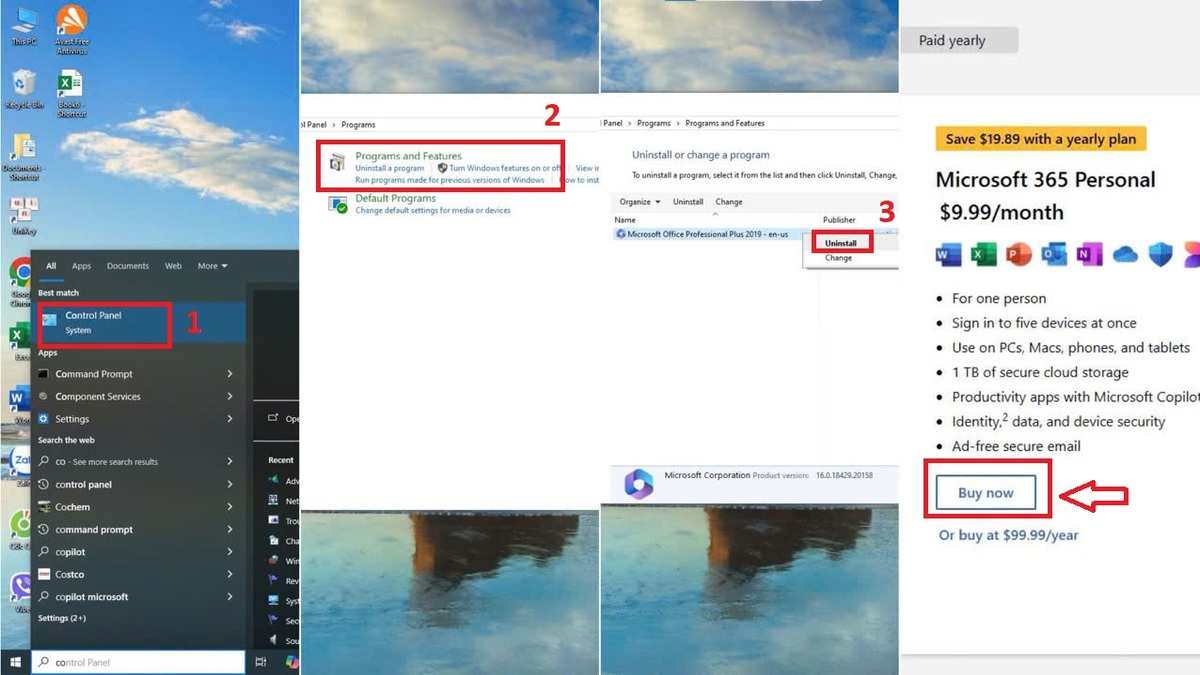Open Copilot from the taskbar

coord(292,662)
